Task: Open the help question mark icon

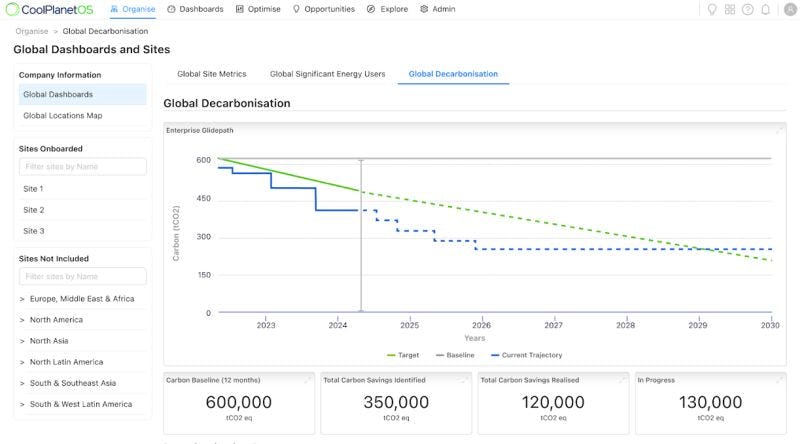Action: pos(747,9)
